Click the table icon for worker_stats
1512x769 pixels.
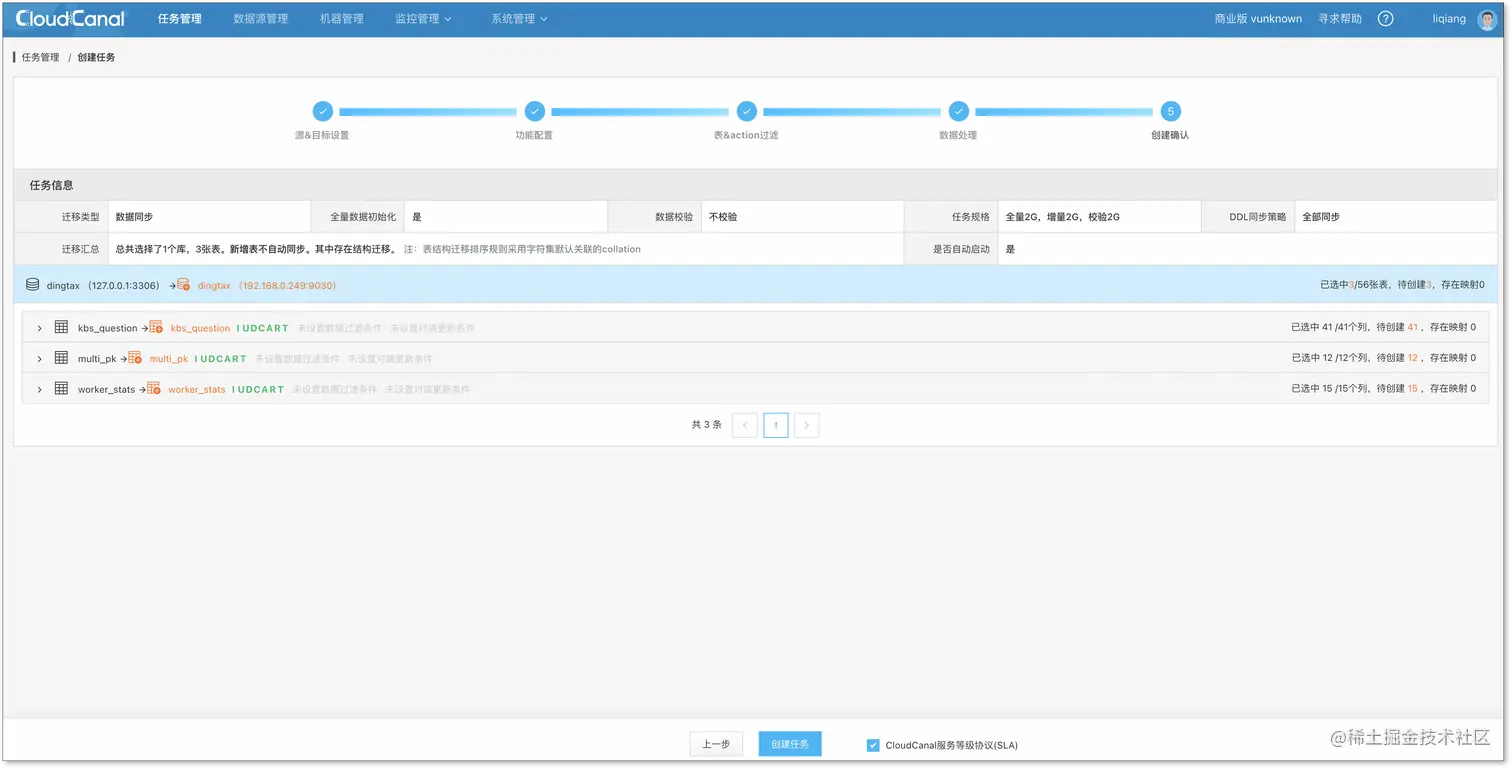[x=61, y=389]
